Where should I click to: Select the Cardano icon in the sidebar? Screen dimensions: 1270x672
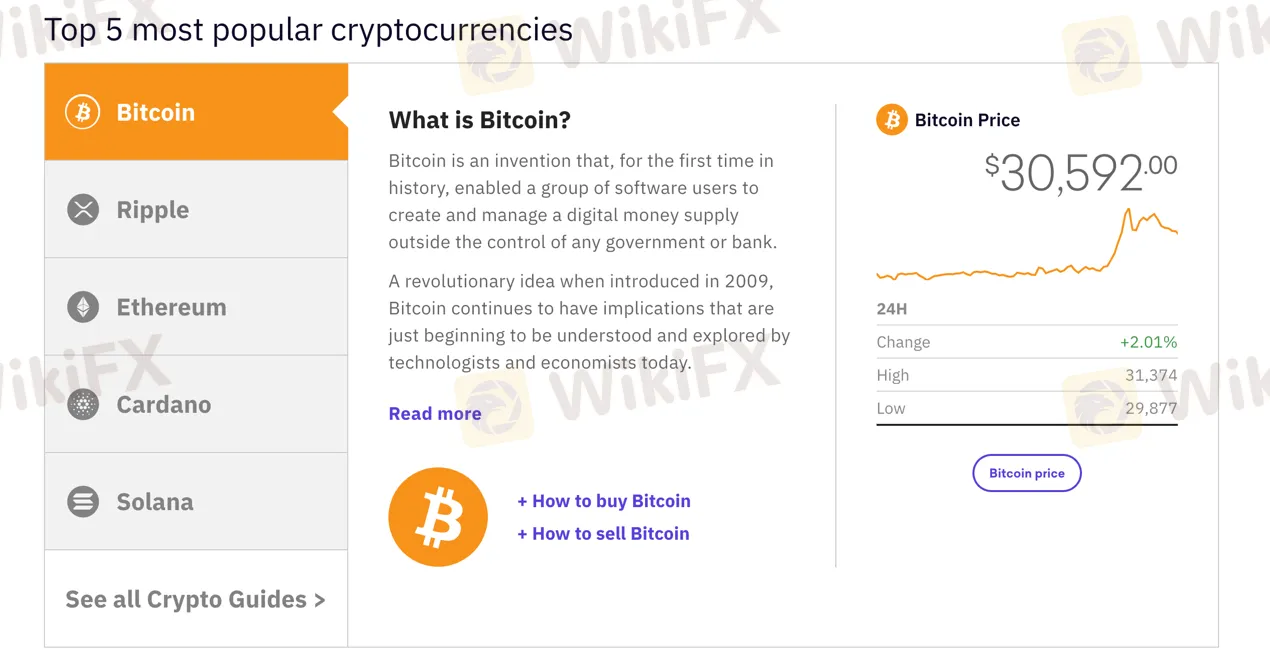click(x=82, y=404)
